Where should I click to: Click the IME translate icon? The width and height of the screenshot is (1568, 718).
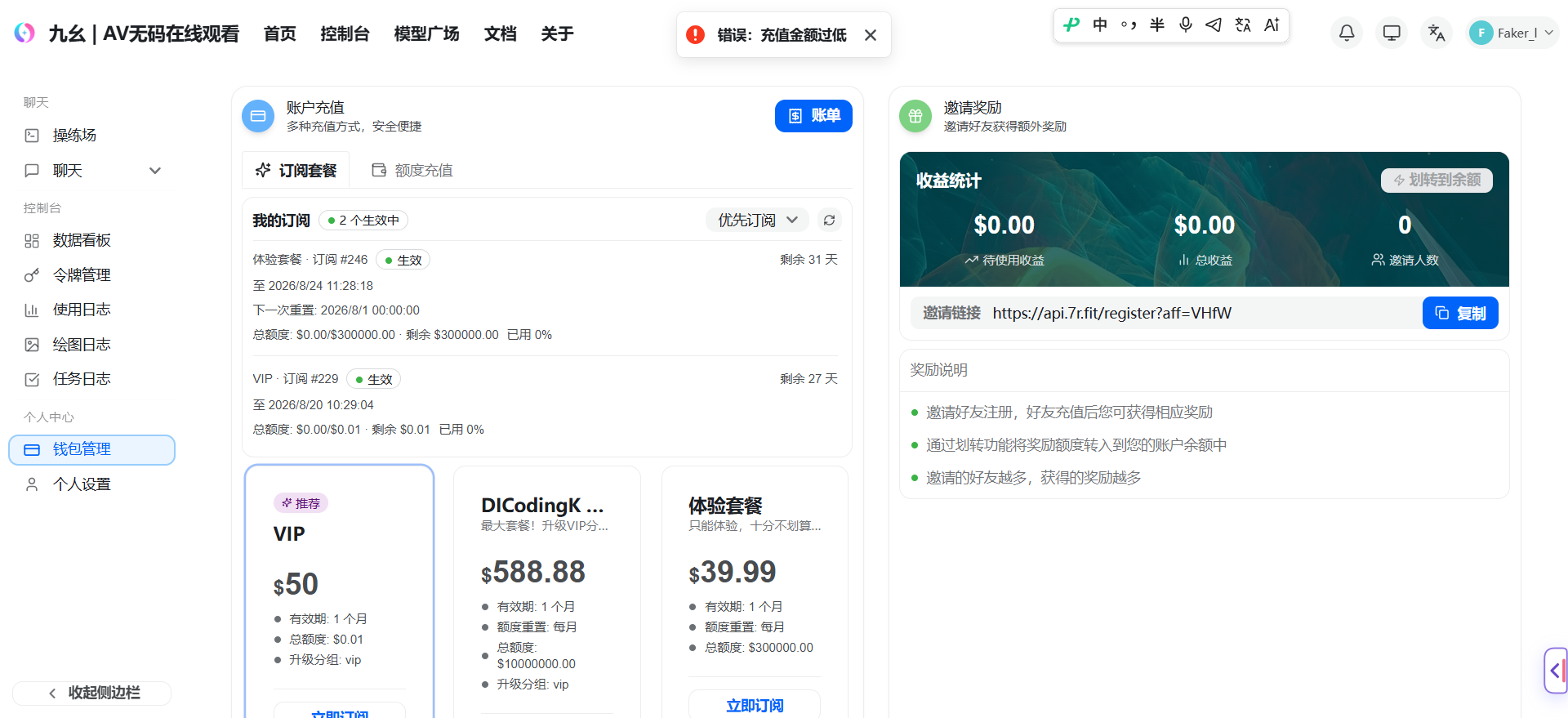[x=1243, y=25]
